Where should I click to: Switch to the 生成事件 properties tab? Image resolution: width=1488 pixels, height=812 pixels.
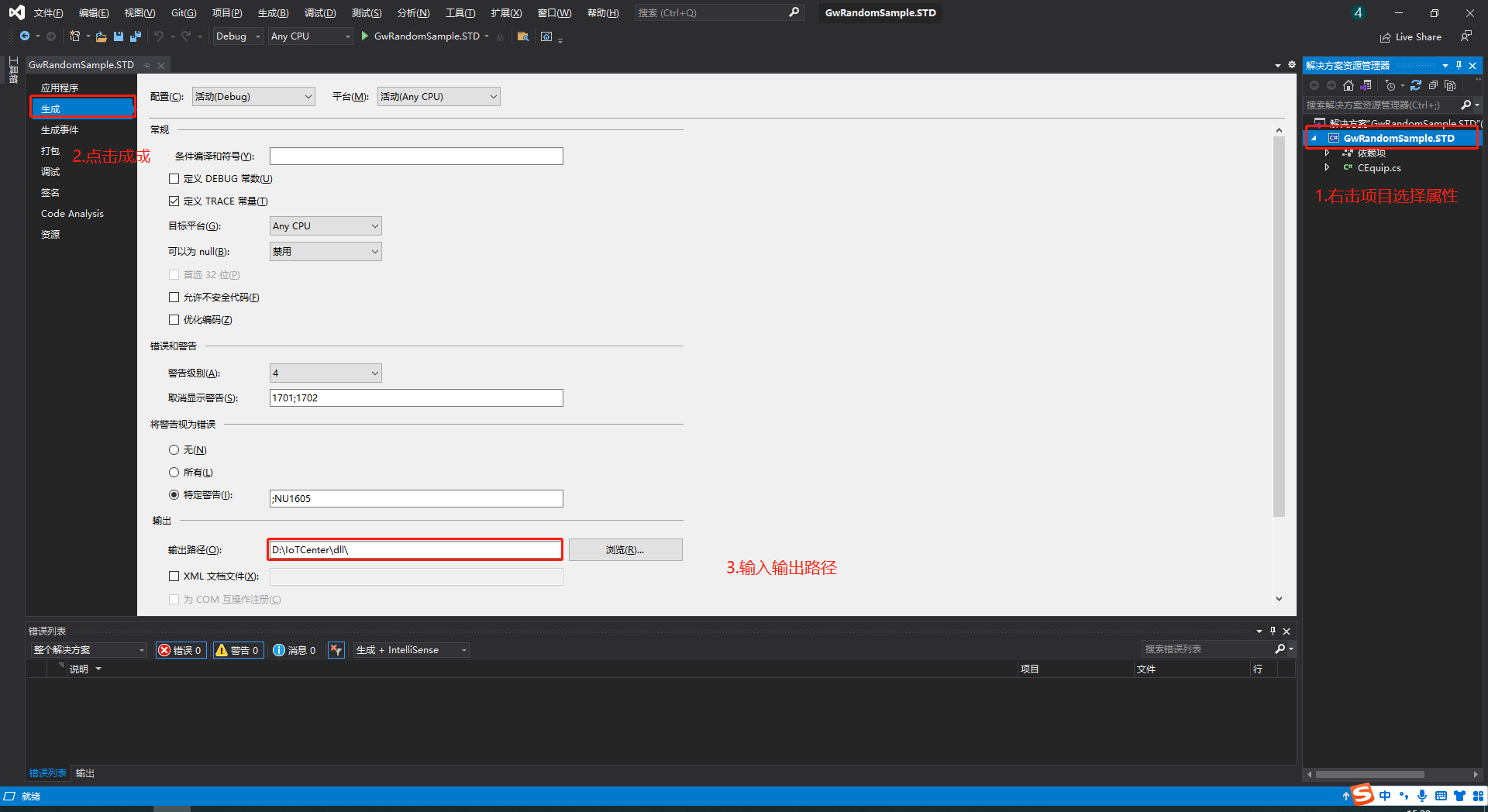click(x=60, y=130)
